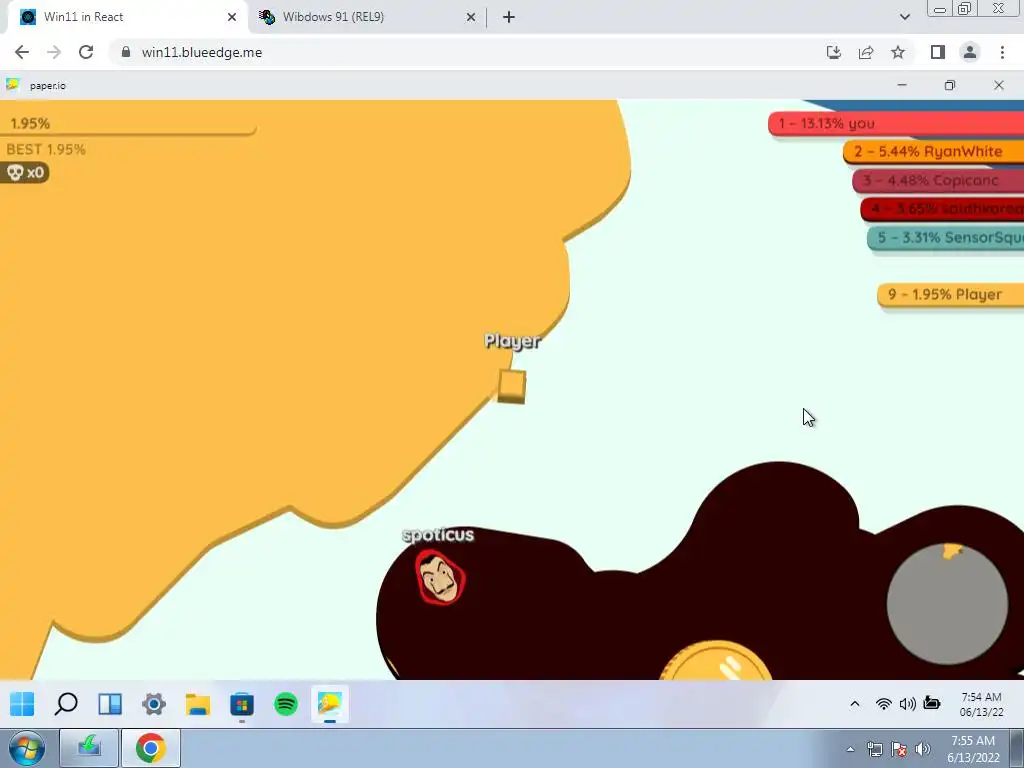The height and width of the screenshot is (768, 1024).
Task: Open the Chrome profile avatar
Action: [970, 52]
